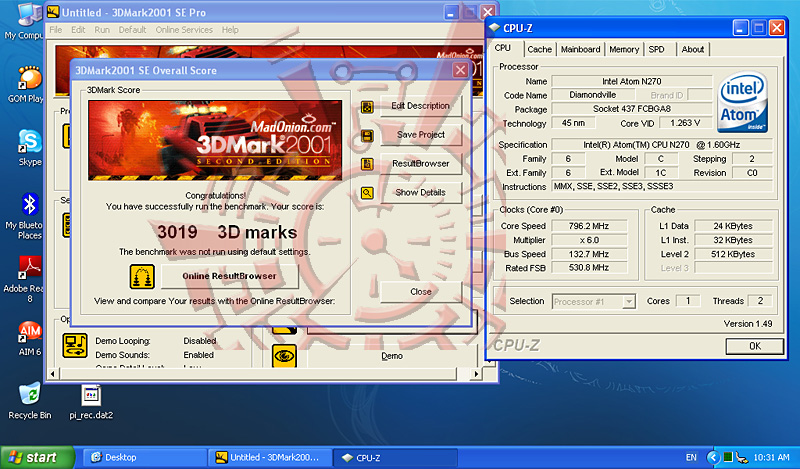Viewport: 800px width, 469px height.
Task: Switch to the Cache tab in CPU-Z
Action: [540, 50]
